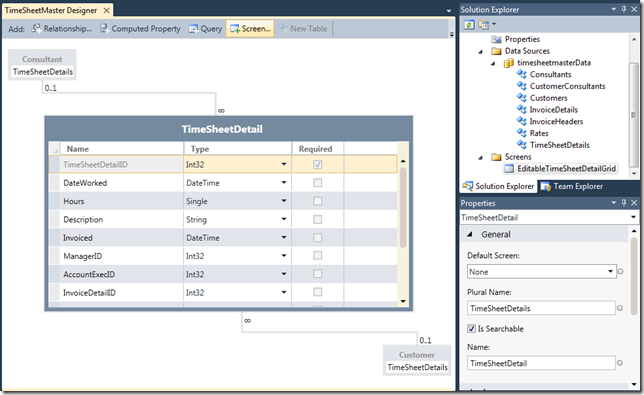Click the Add Screen toolbar button
Viewport: 644px width, 395px height.
(x=250, y=29)
